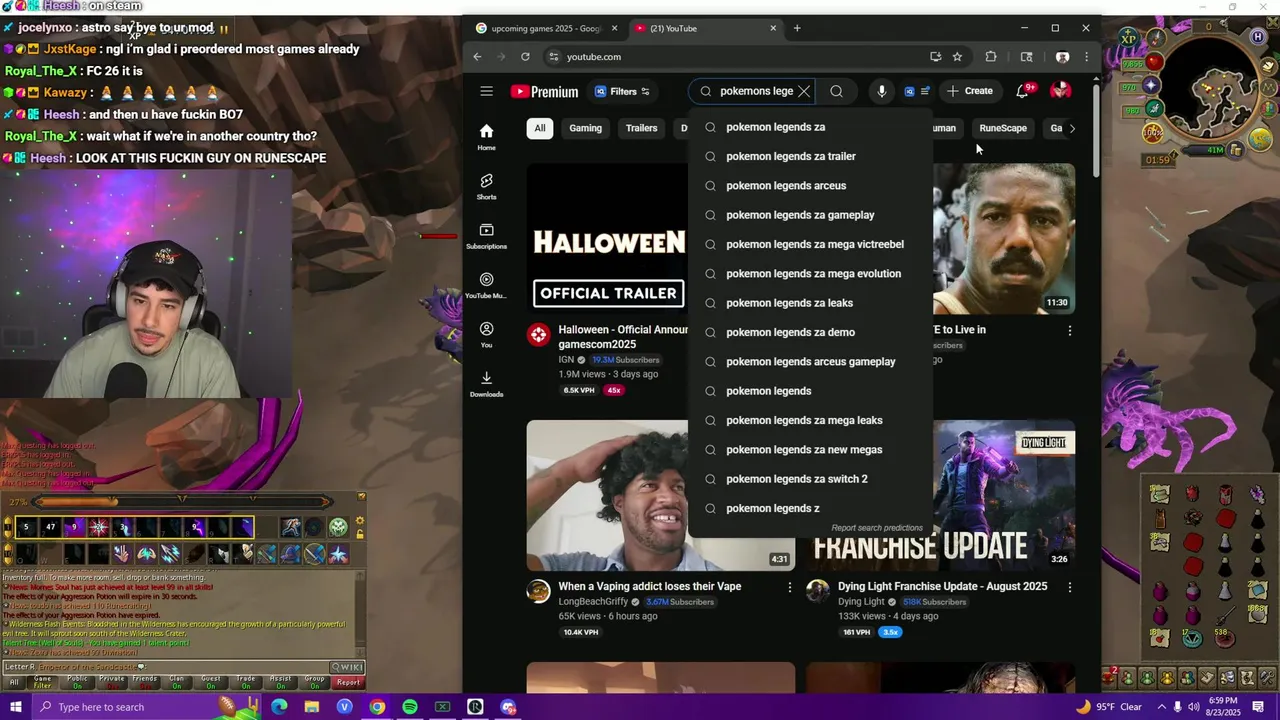Open YouTube notifications bell

1022,91
